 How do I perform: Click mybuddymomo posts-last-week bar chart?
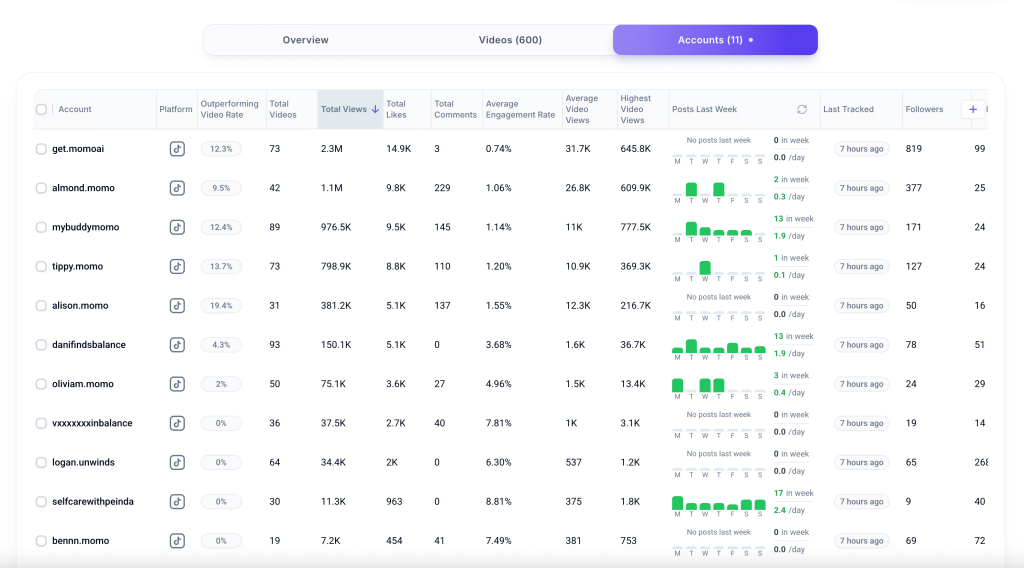point(719,230)
